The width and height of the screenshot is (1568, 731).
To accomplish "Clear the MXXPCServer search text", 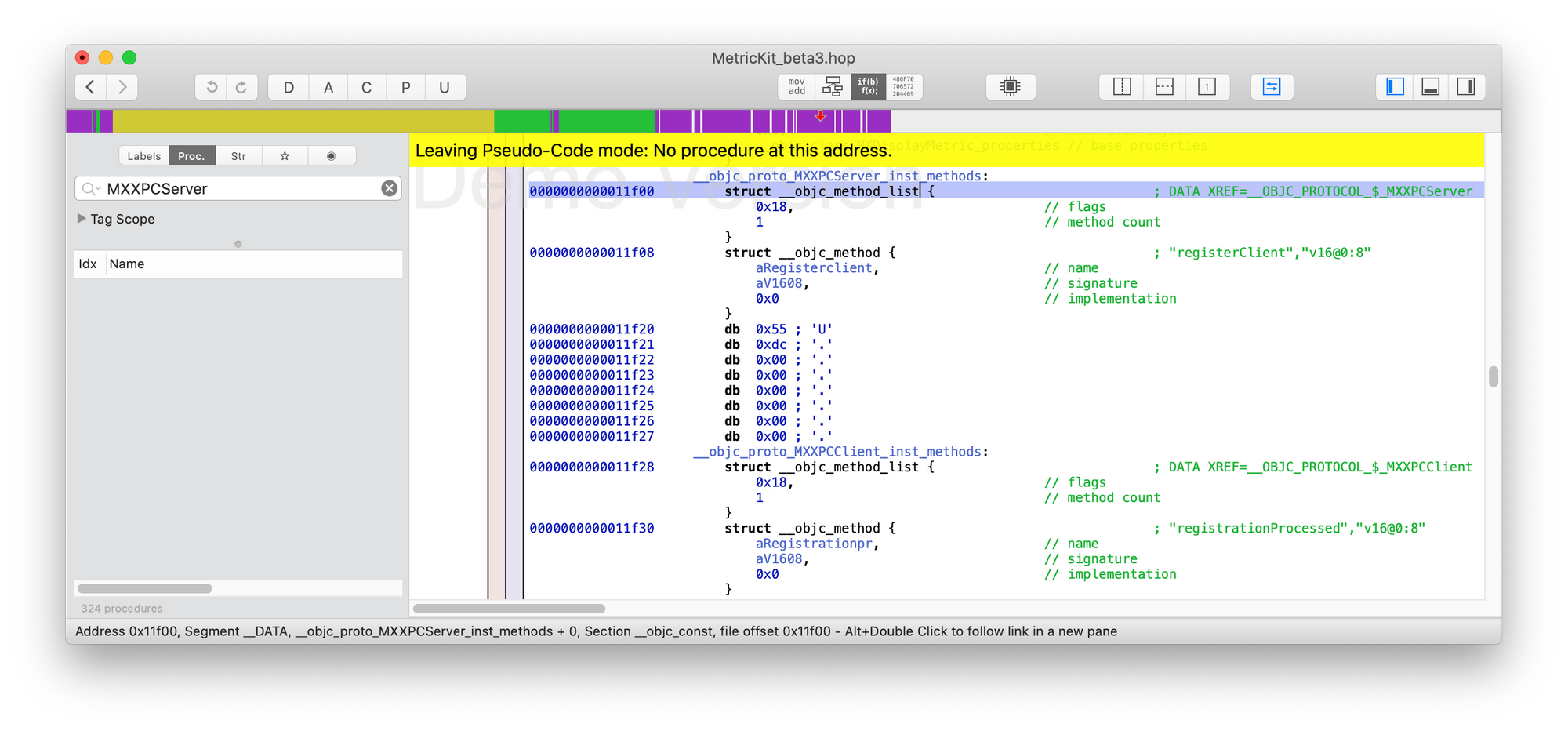I will click(389, 188).
